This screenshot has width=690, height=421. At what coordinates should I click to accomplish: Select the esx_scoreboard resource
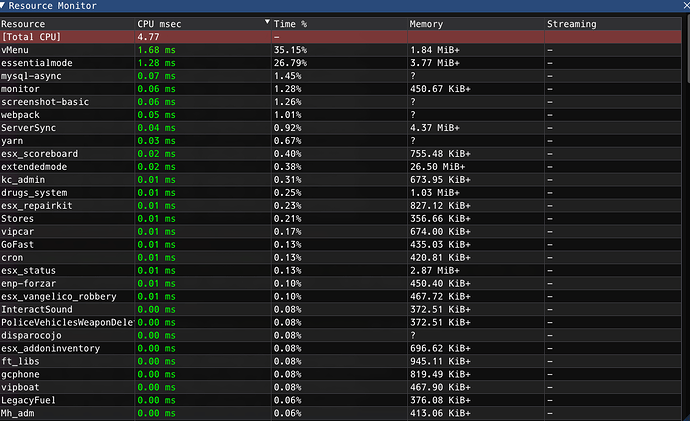39,154
